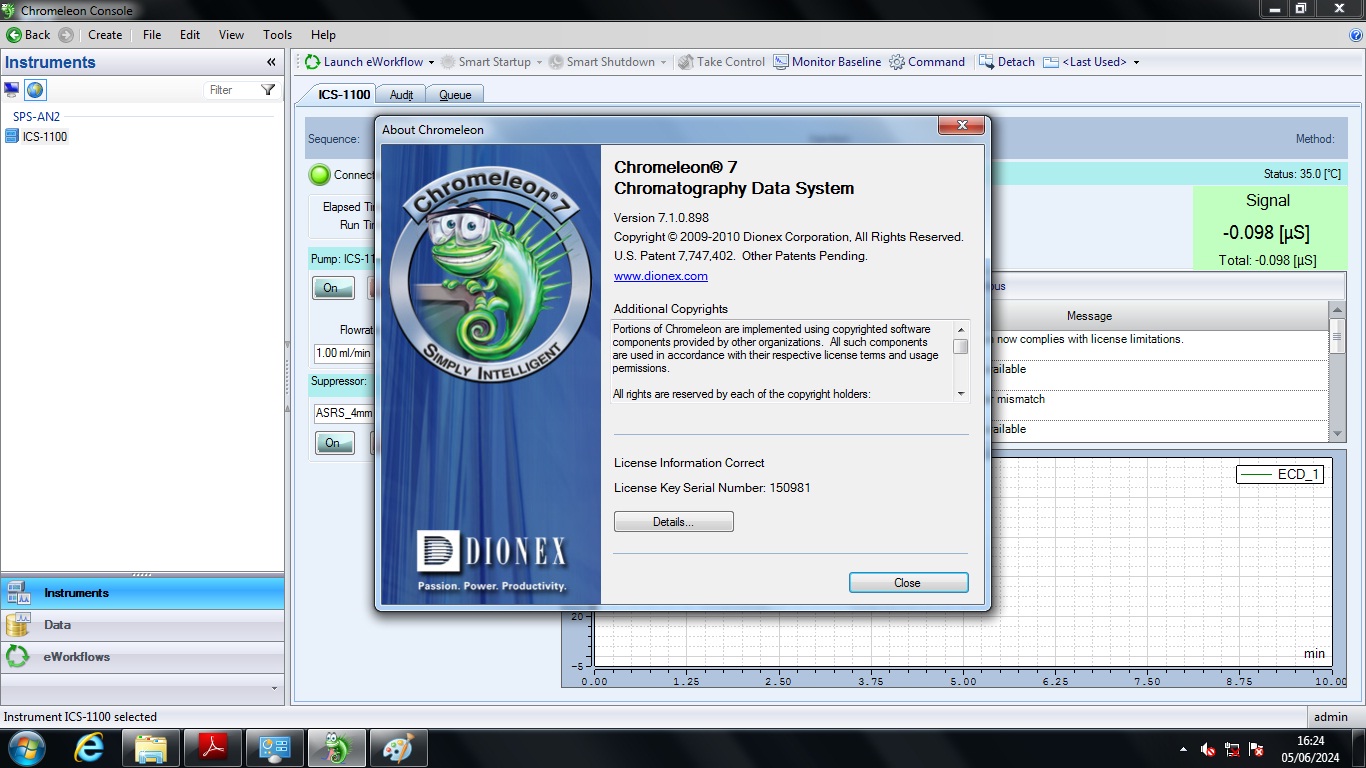This screenshot has height=768, width=1366.
Task: Switch to the Queue tab
Action: click(455, 95)
